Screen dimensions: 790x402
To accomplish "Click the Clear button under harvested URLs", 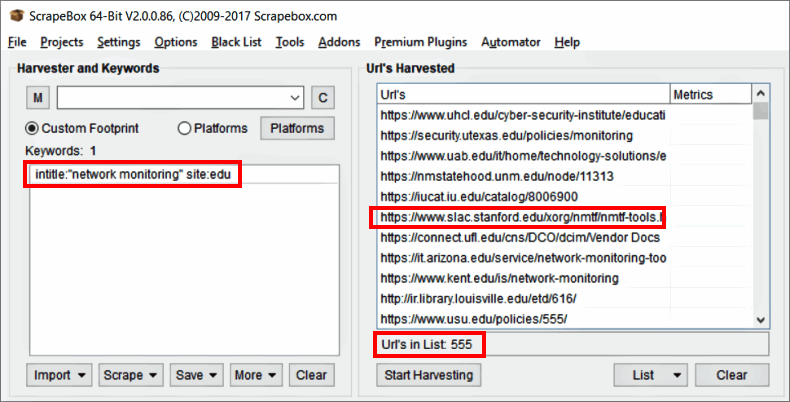I will (x=732, y=375).
